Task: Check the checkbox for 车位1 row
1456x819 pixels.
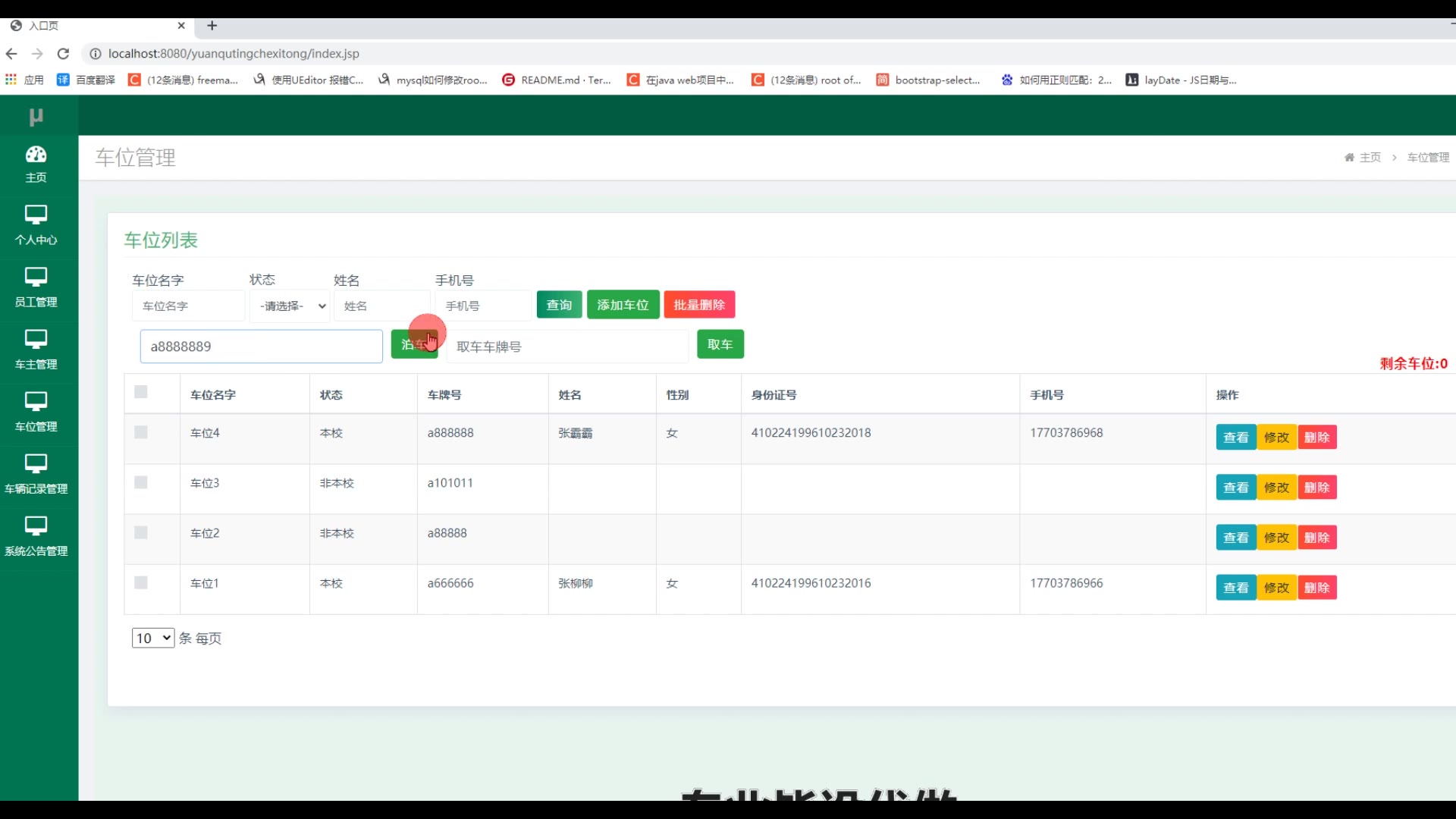Action: 141,582
